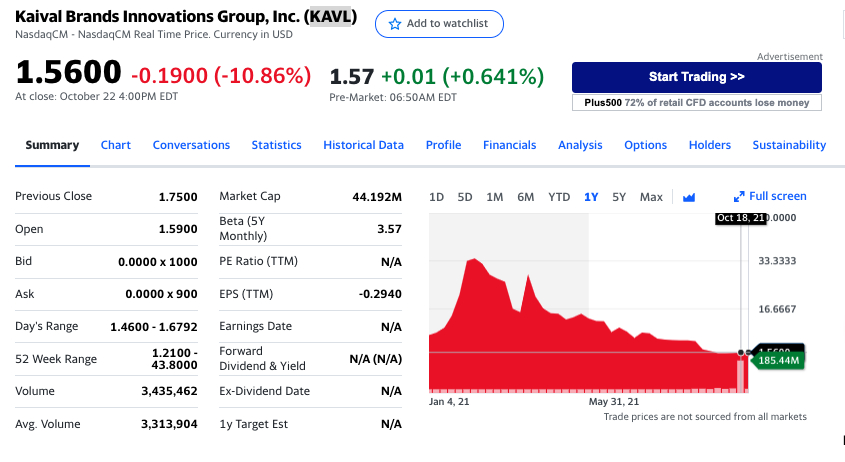Open the Sustainability tab
Image resolution: width=845 pixels, height=462 pixels.
click(789, 145)
